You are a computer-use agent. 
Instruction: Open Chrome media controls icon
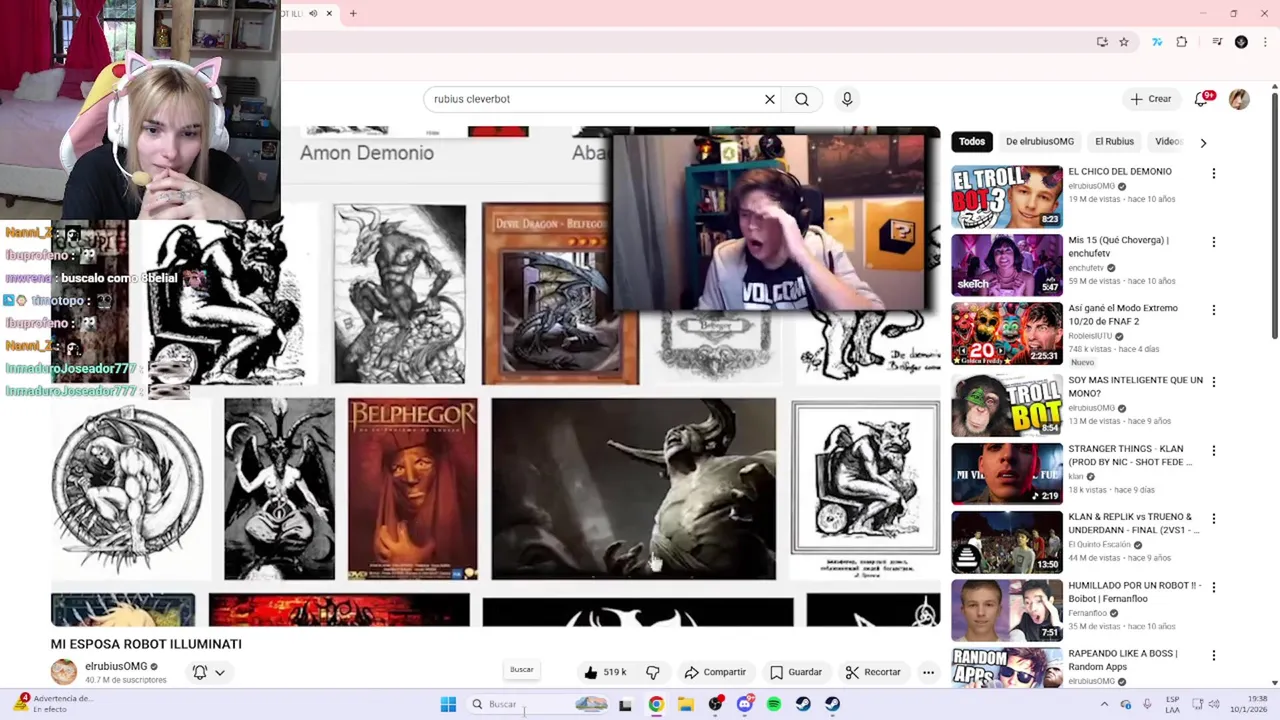pyautogui.click(x=1217, y=42)
